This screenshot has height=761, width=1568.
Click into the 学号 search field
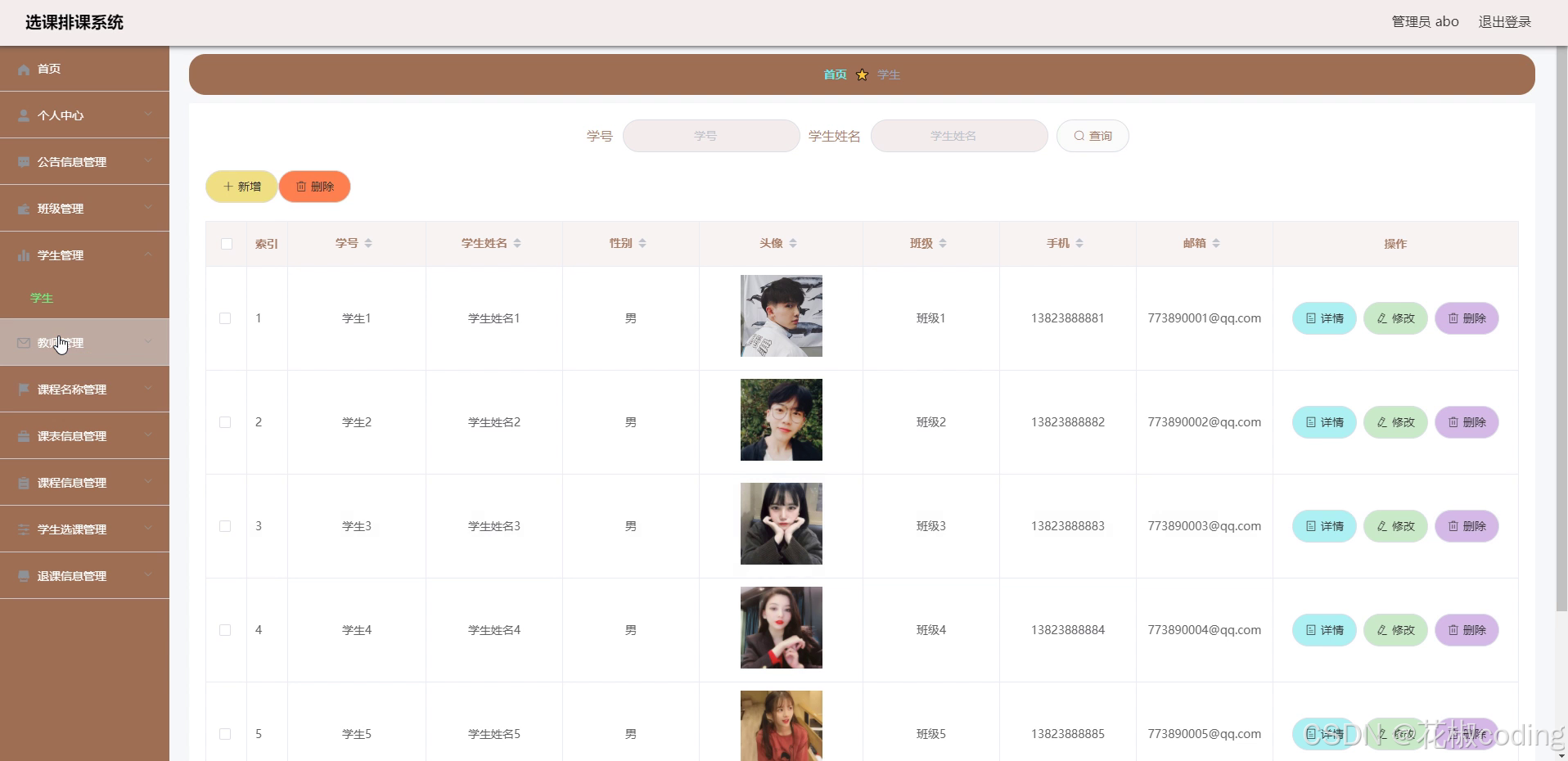711,136
